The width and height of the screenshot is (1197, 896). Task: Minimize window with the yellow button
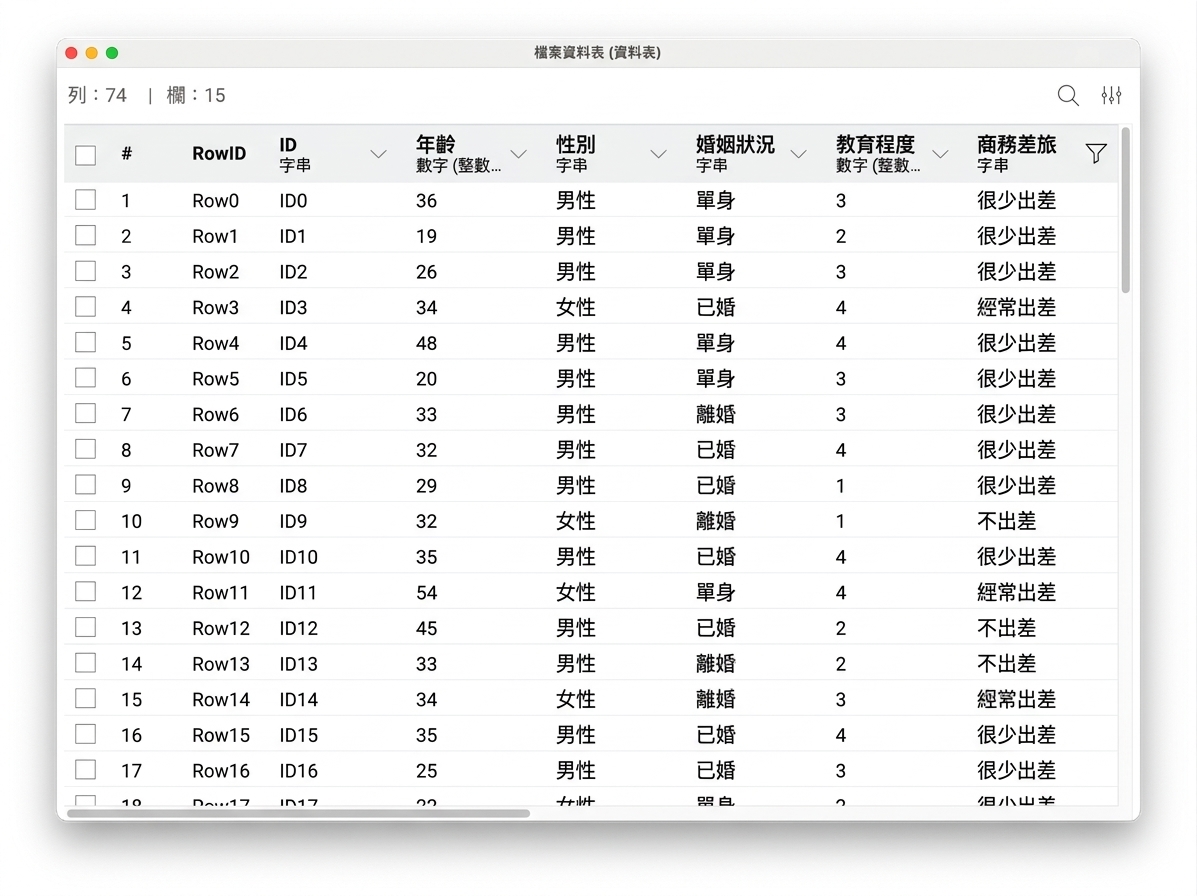click(x=92, y=53)
